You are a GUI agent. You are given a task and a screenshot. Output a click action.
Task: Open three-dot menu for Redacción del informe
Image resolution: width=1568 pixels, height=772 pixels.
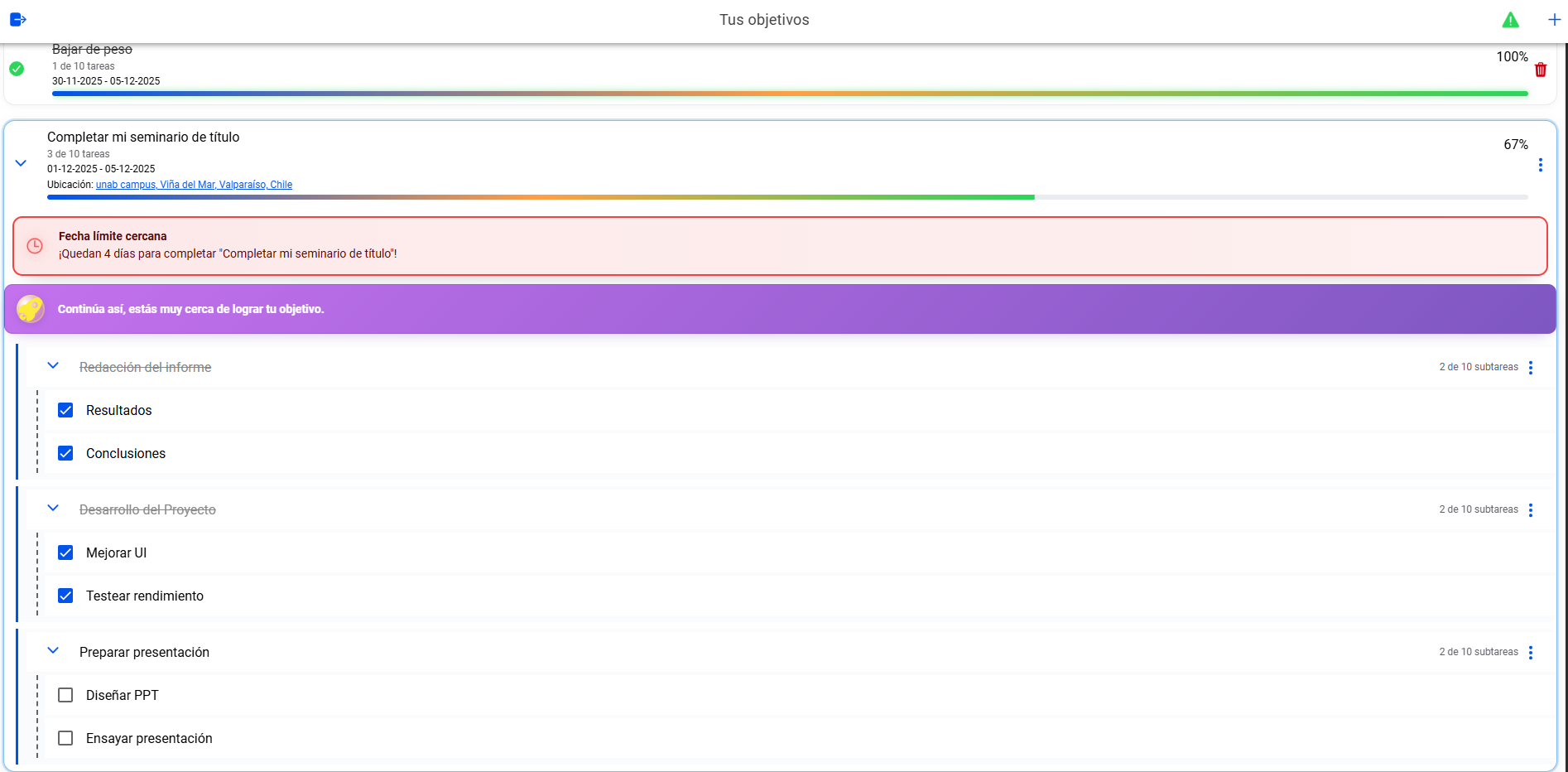pos(1530,368)
